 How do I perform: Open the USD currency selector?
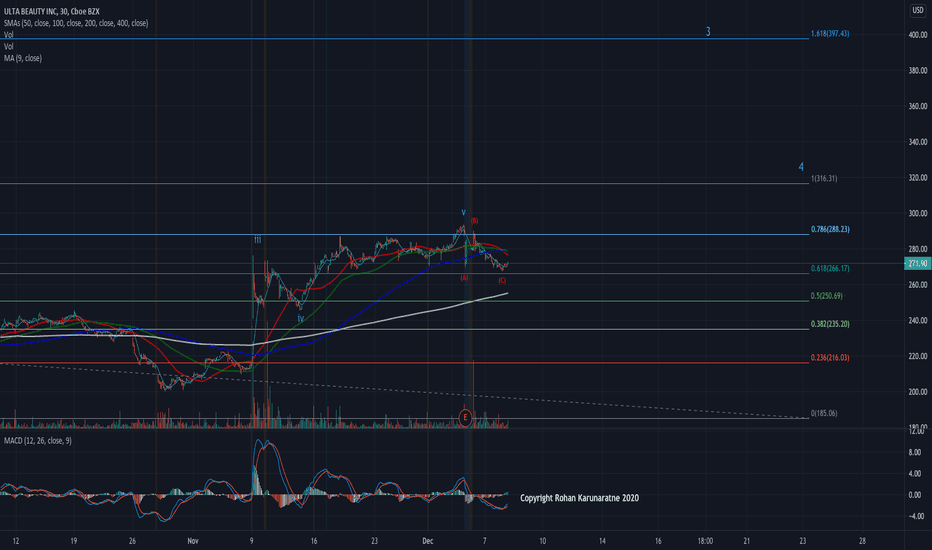point(918,10)
